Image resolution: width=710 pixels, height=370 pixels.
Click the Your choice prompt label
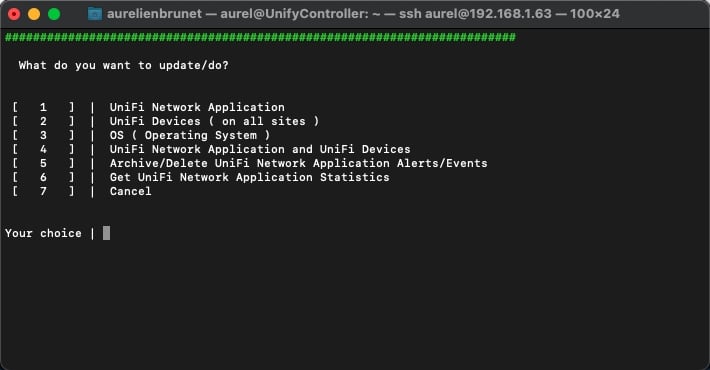point(43,233)
